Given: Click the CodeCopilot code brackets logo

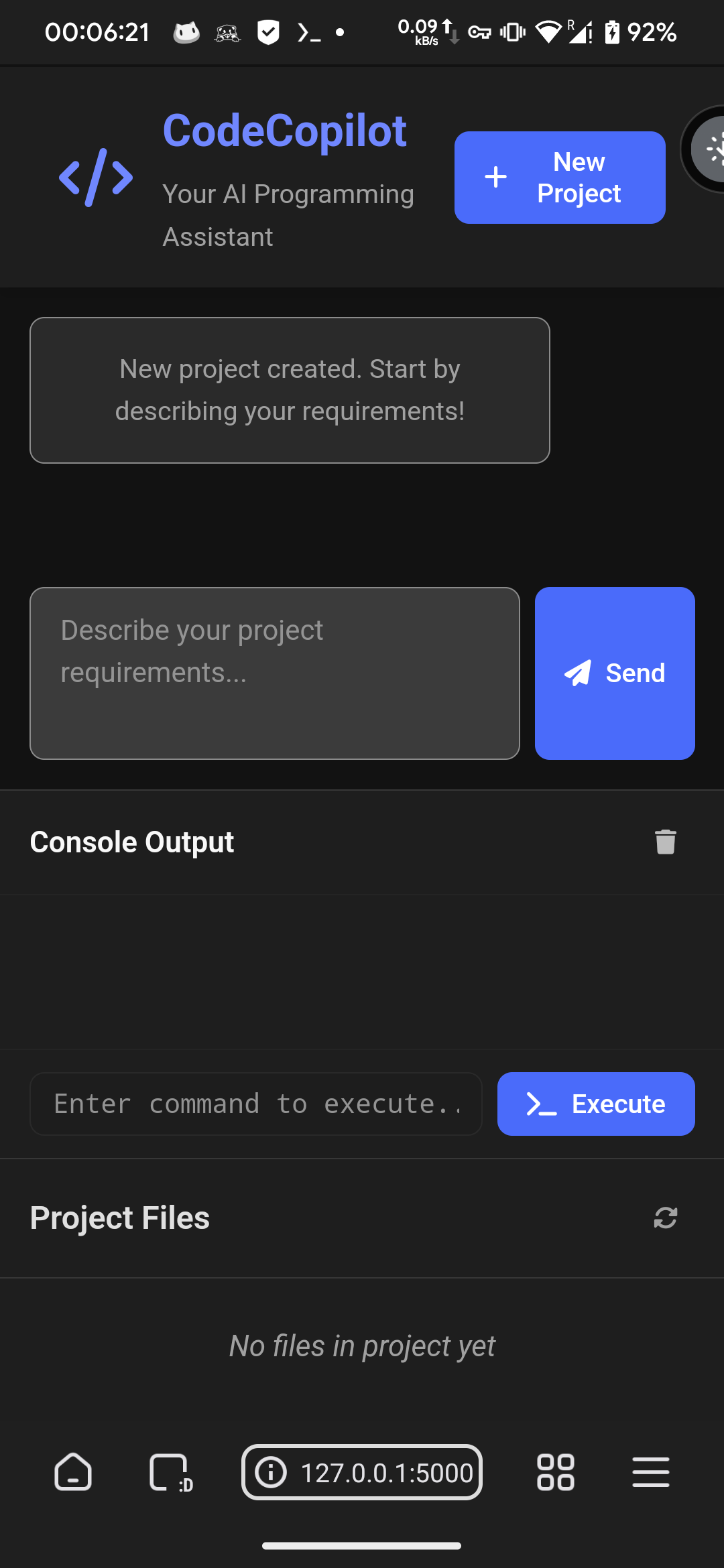Looking at the screenshot, I should (96, 178).
